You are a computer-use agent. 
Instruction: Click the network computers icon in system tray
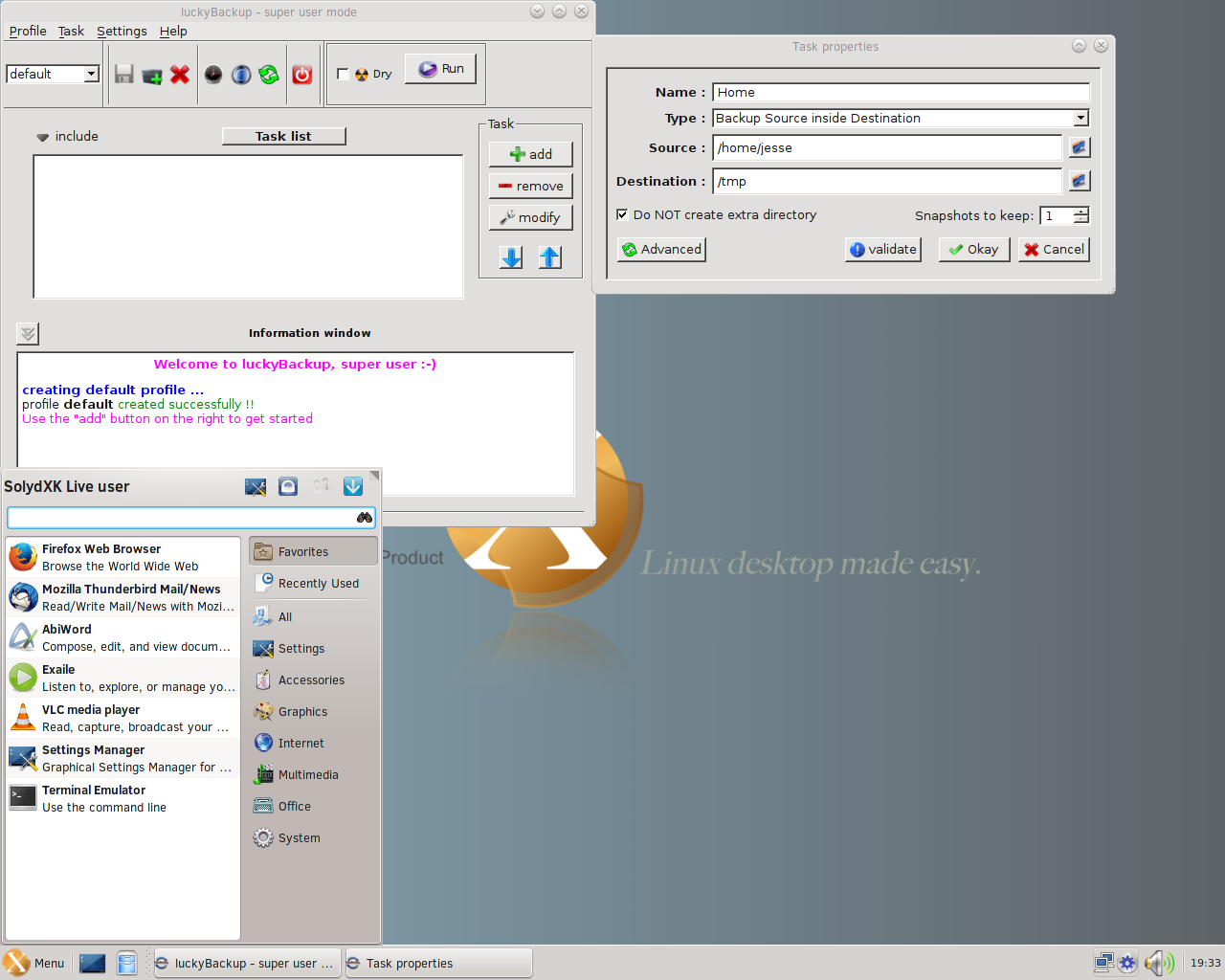pyautogui.click(x=1105, y=963)
